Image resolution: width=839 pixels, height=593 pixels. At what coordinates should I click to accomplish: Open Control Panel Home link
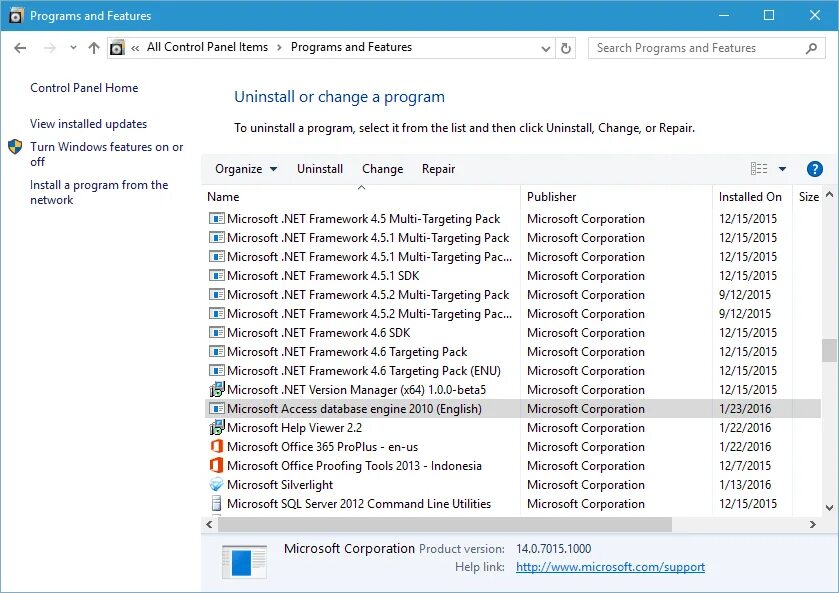coord(84,88)
